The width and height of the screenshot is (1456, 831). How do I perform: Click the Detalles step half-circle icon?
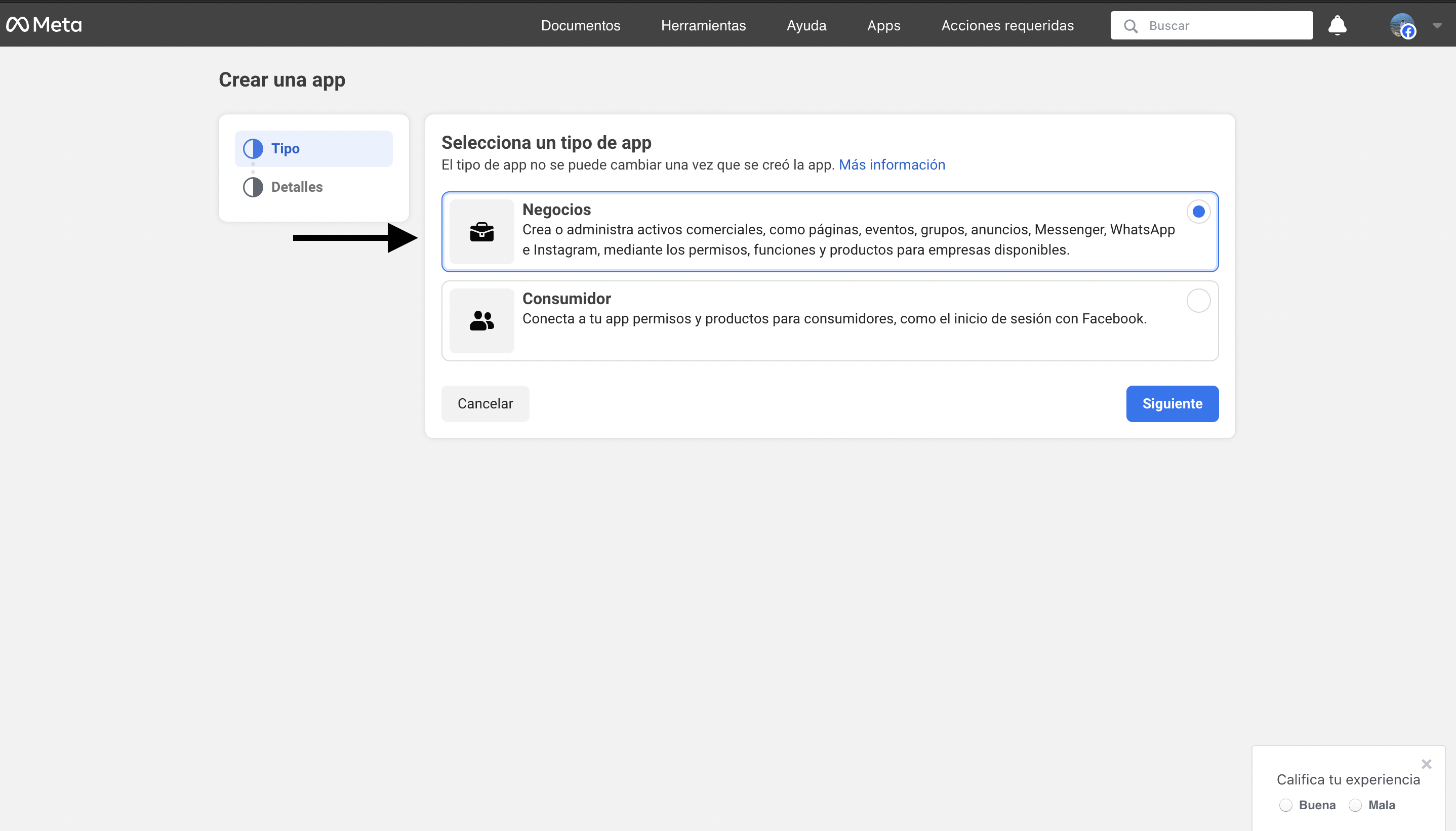click(x=253, y=187)
